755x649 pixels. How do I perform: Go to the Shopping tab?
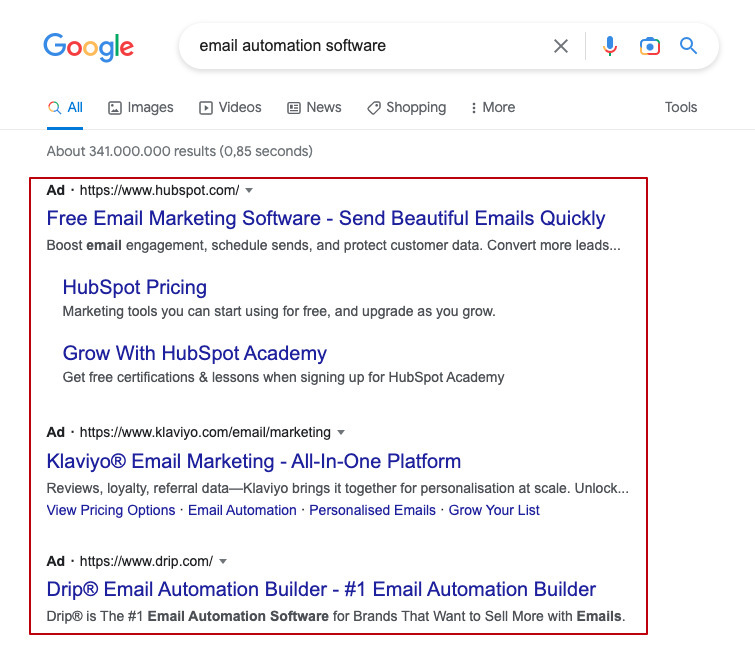click(406, 108)
